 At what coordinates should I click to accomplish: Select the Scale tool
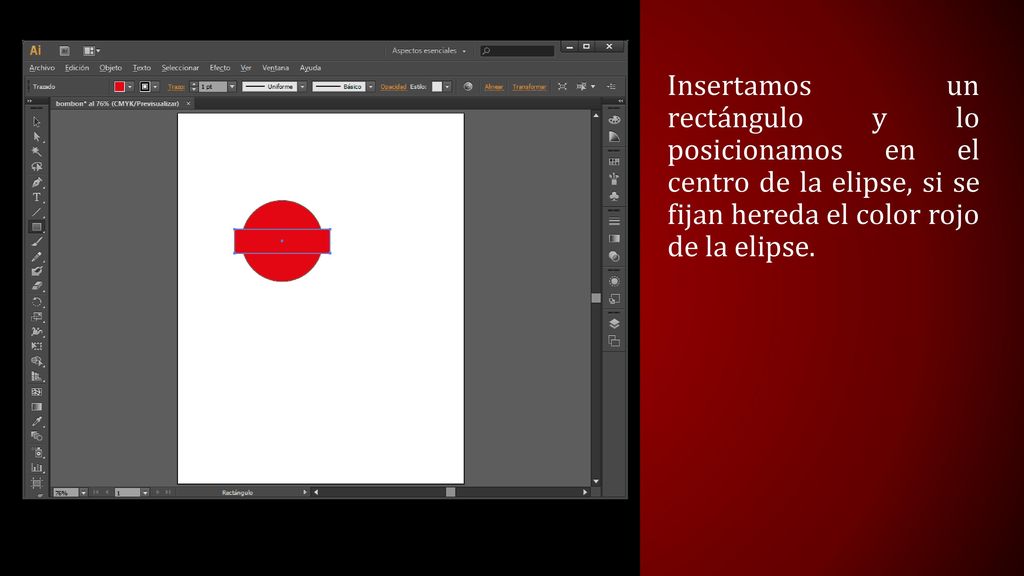pos(37,317)
